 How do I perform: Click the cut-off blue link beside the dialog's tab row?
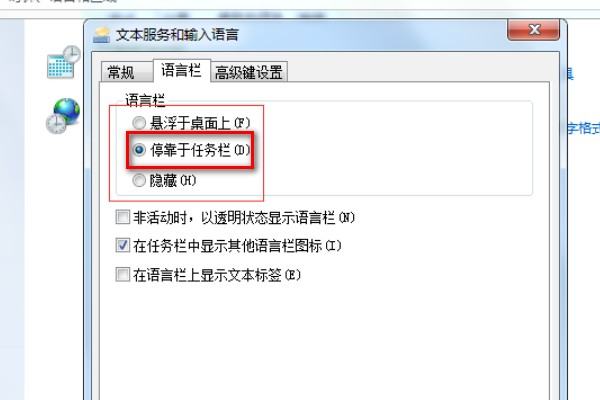point(569,73)
